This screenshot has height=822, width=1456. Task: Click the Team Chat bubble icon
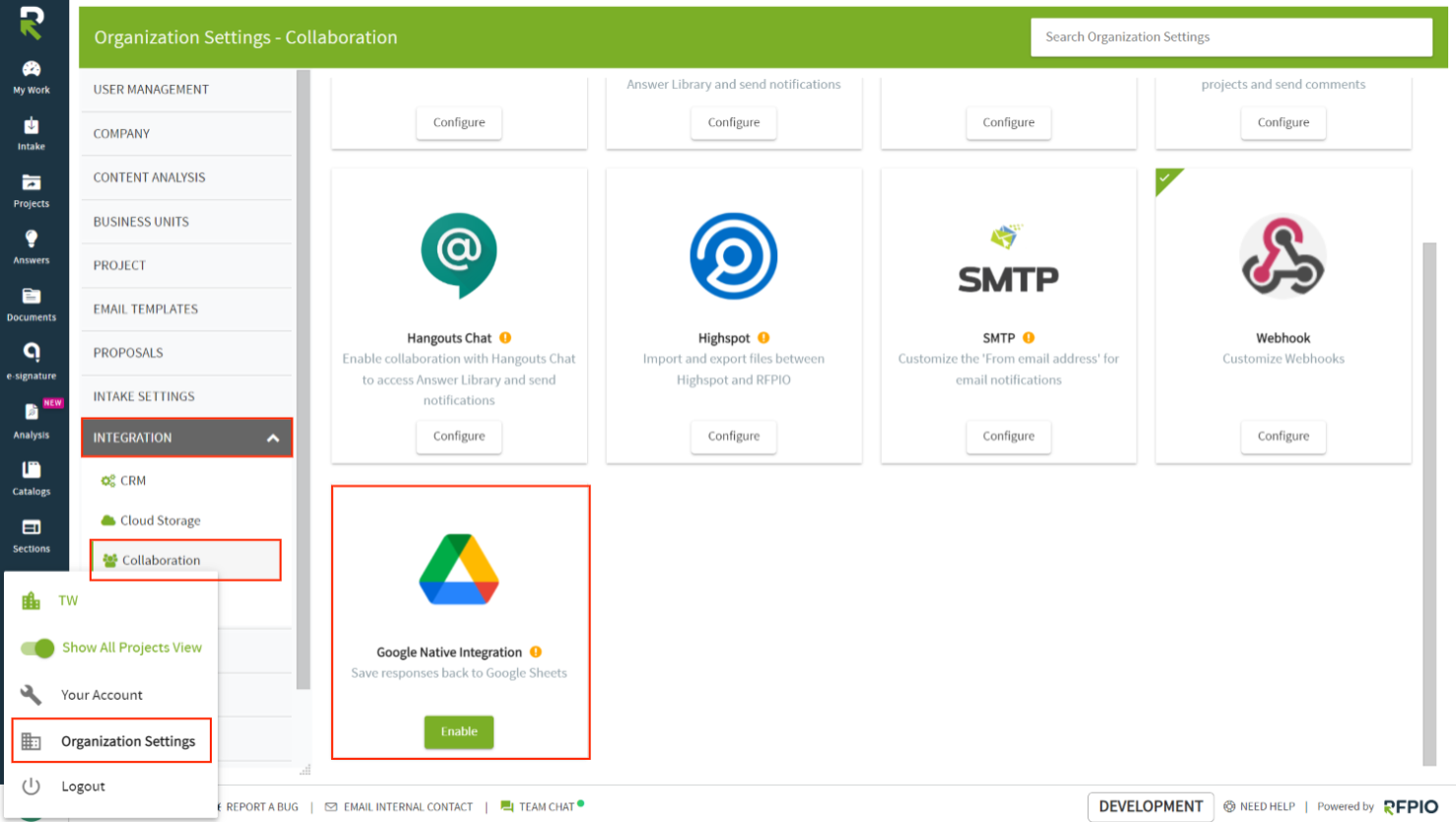point(506,806)
